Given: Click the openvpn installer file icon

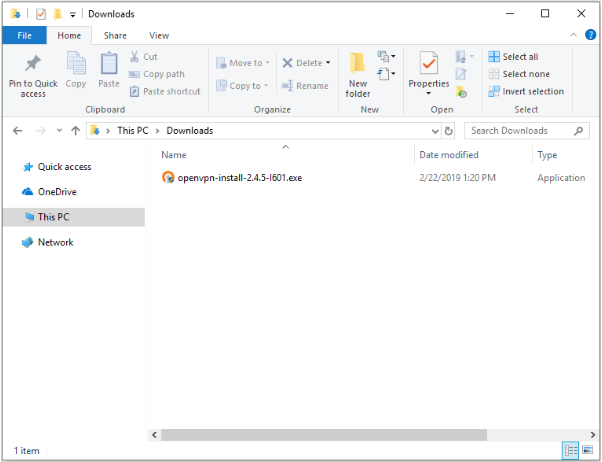Looking at the screenshot, I should pyautogui.click(x=168, y=178).
